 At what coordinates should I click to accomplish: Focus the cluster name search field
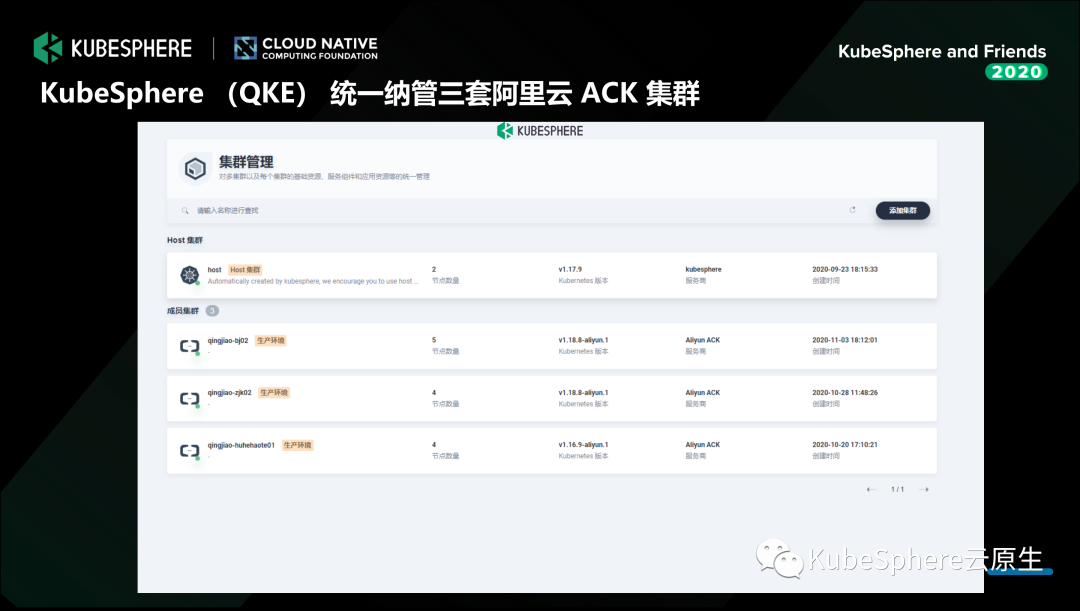(510, 210)
